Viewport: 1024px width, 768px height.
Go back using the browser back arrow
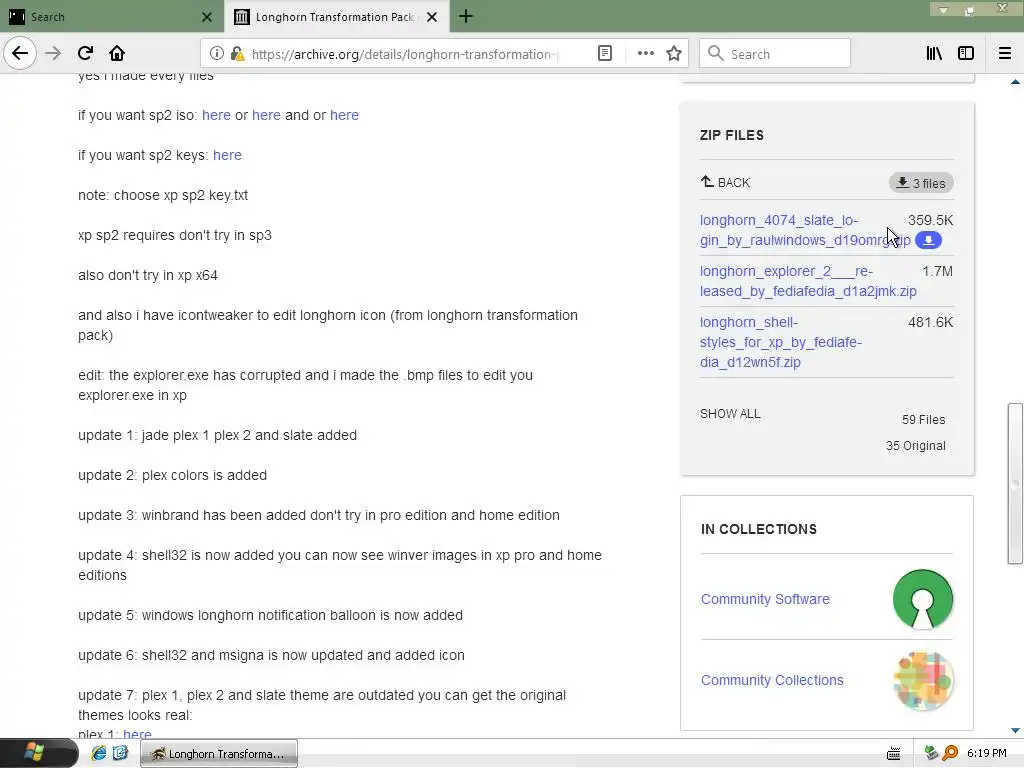coord(20,53)
